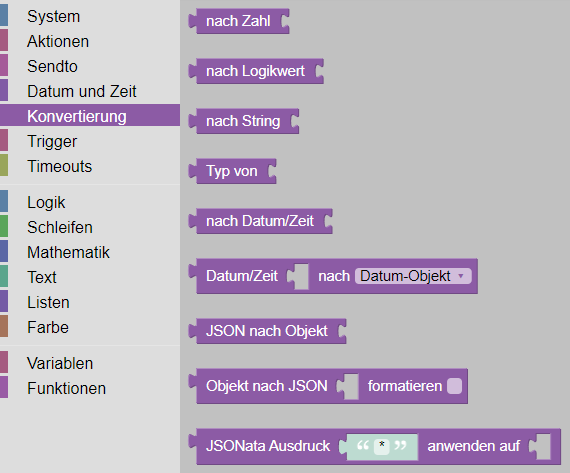
Task: Pick the 'nach Logikwert' block
Action: (256, 71)
